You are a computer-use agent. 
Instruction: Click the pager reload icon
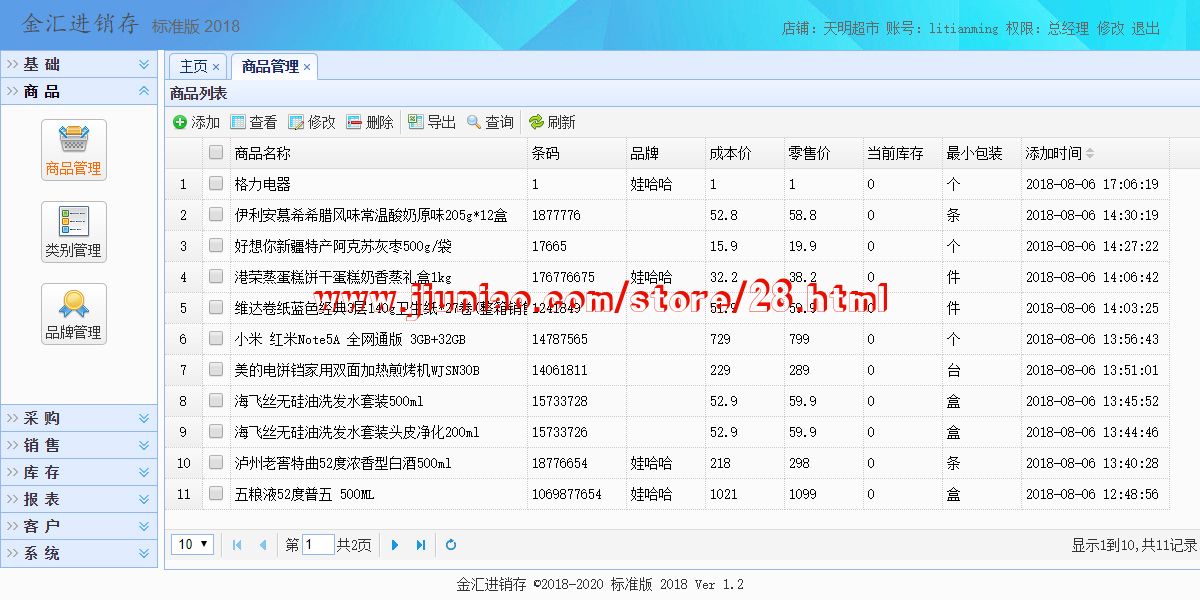coord(451,545)
